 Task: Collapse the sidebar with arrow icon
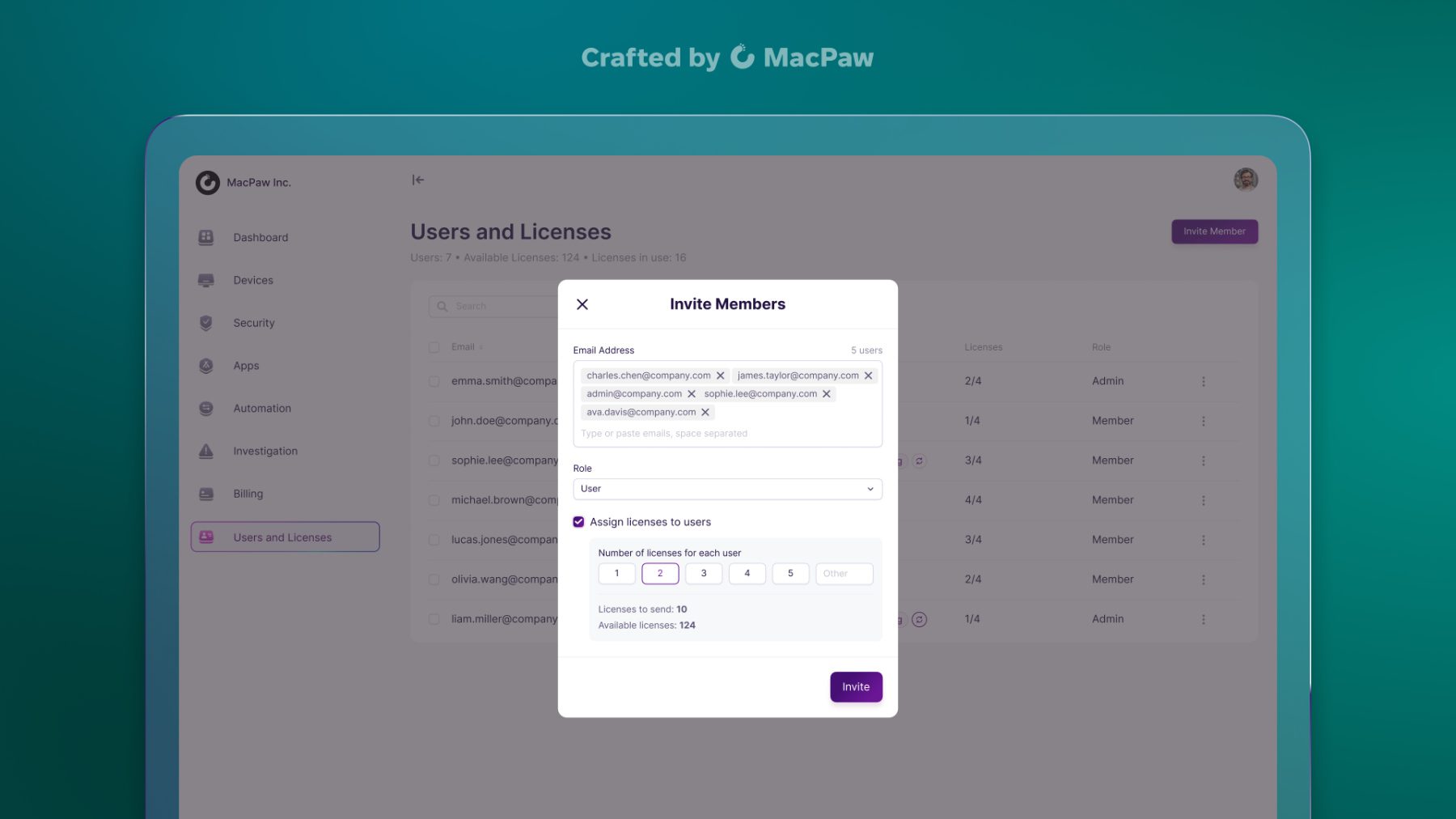click(x=417, y=180)
